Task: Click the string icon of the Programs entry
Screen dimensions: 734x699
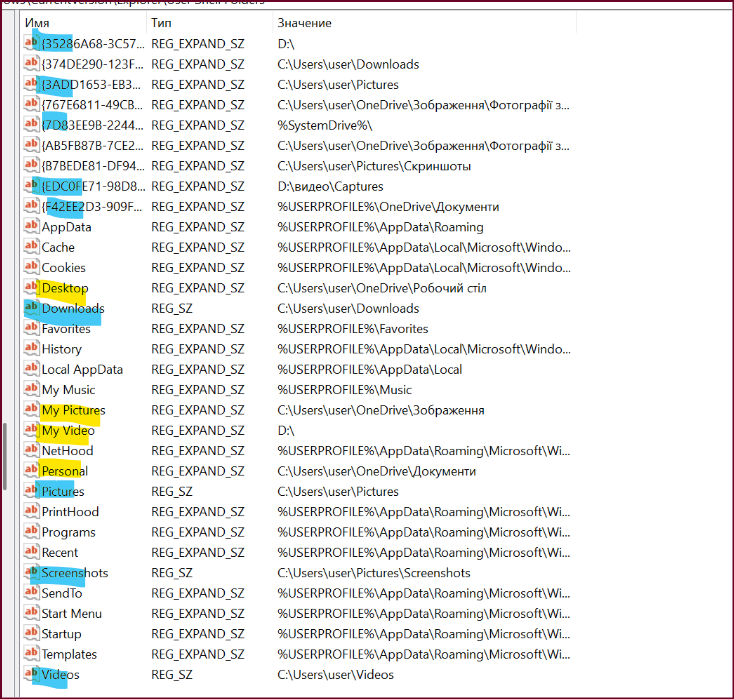Action: click(31, 532)
